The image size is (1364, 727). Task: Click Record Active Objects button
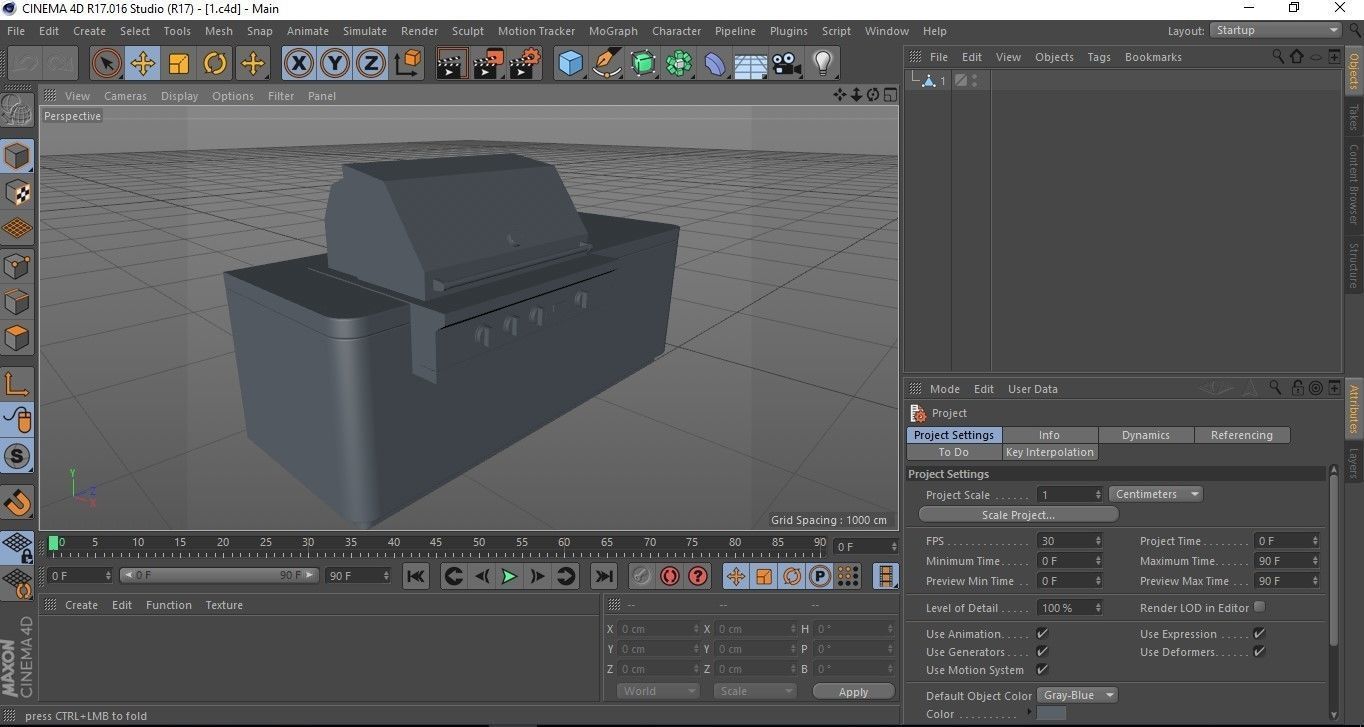click(x=642, y=576)
